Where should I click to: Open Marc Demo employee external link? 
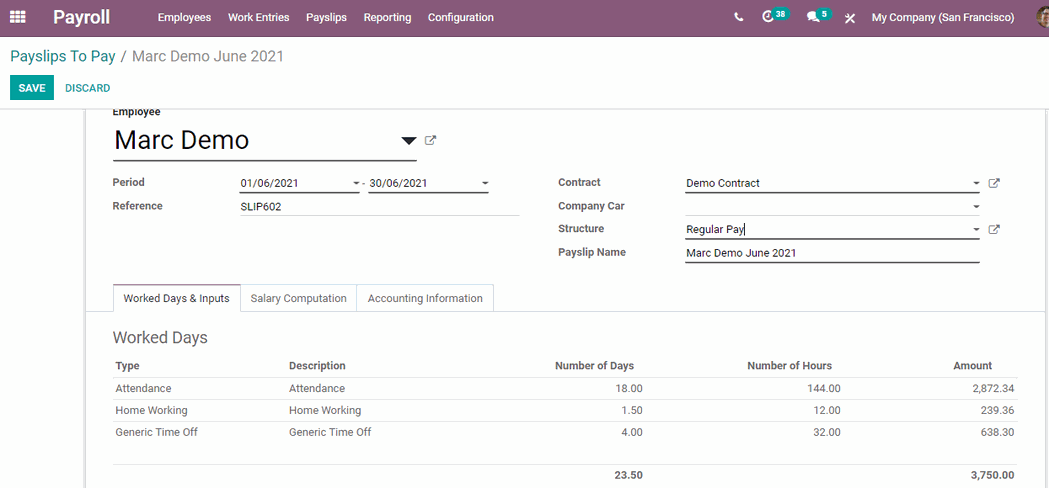point(431,140)
